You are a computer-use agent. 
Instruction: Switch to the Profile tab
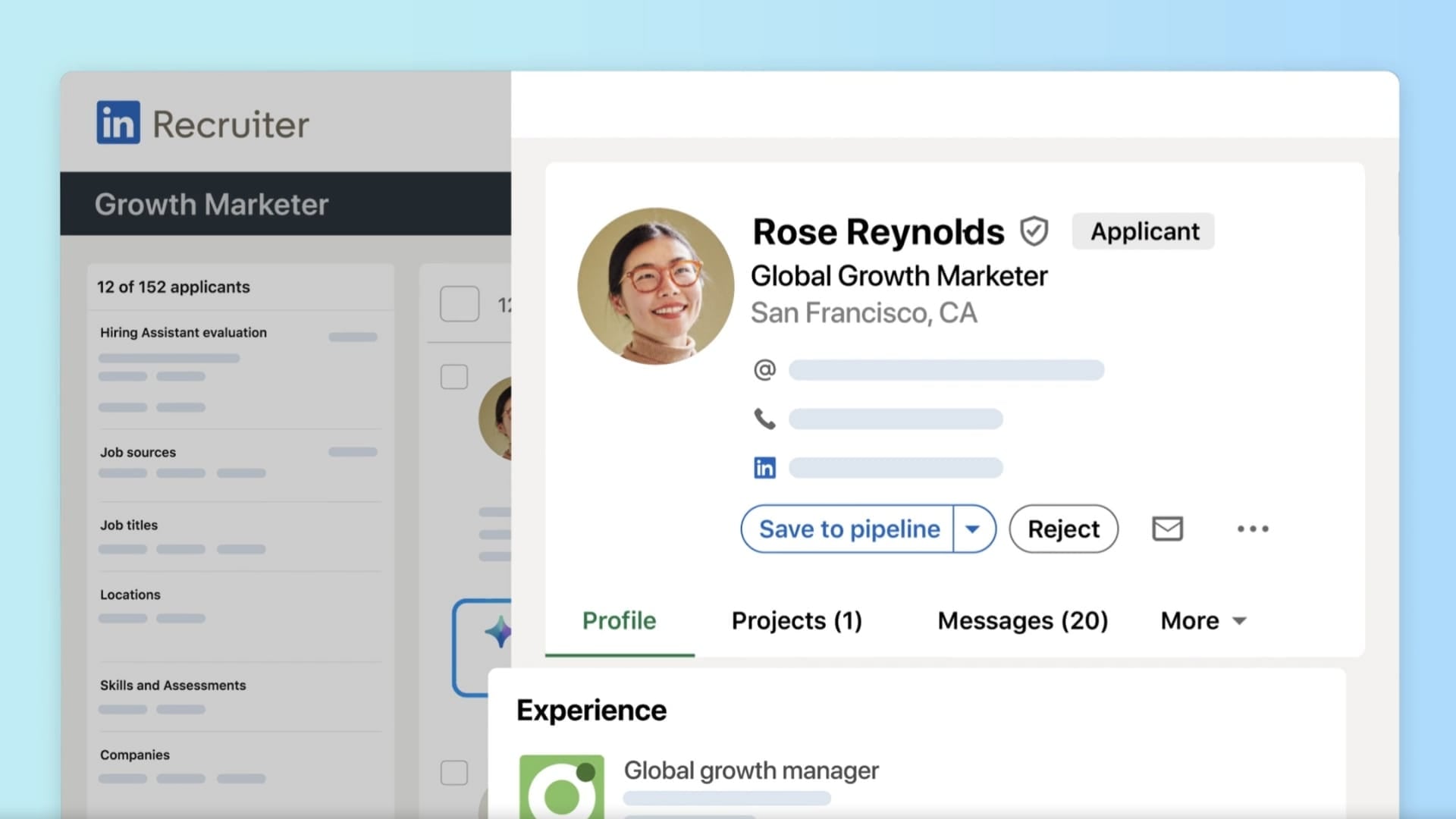[619, 620]
